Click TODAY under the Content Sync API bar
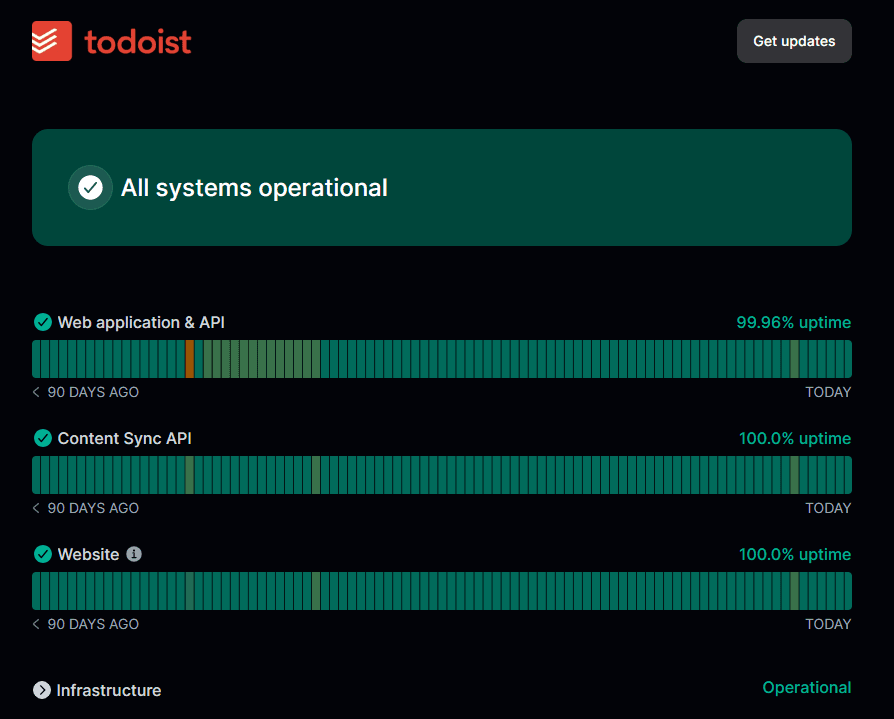 [x=828, y=508]
